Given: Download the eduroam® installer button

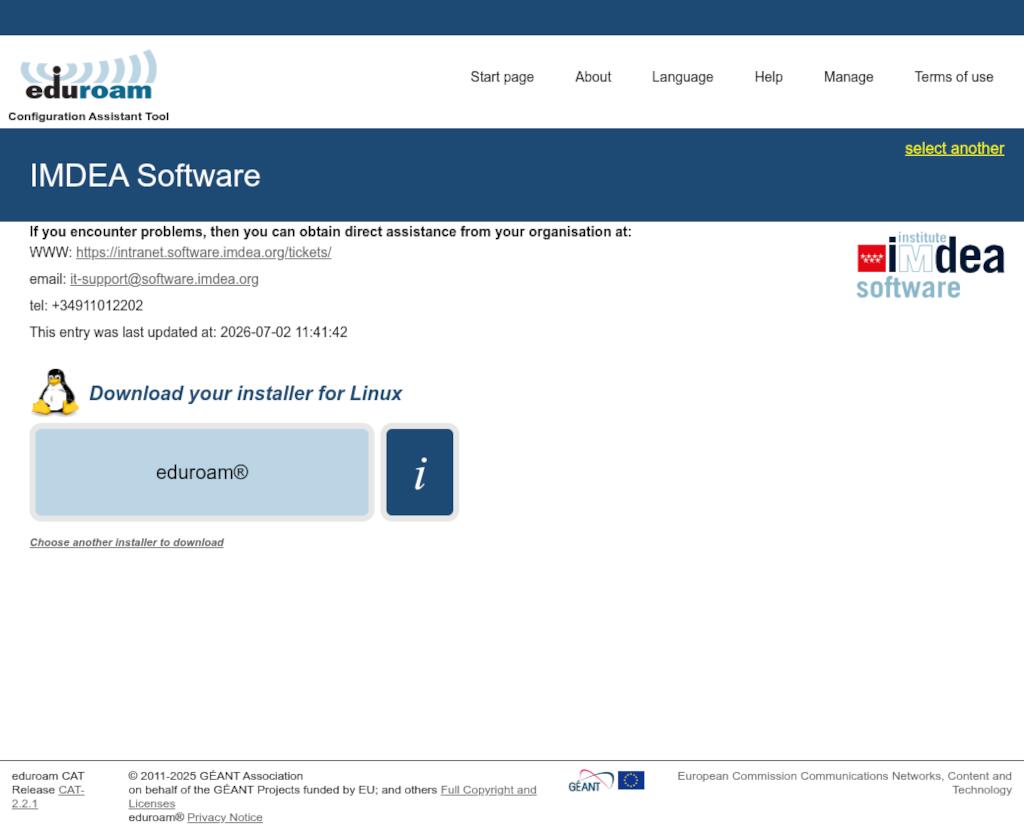Looking at the screenshot, I should click(202, 472).
